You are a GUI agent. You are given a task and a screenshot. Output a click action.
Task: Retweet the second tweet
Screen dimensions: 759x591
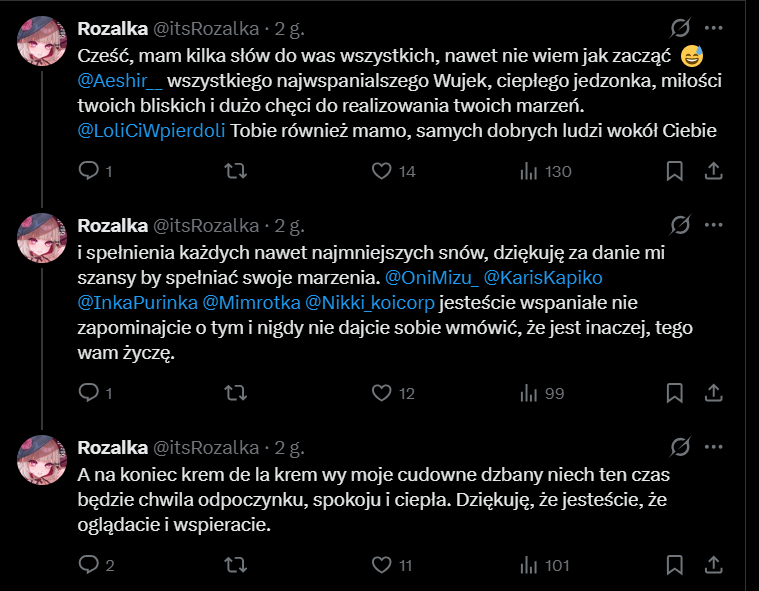pos(234,394)
